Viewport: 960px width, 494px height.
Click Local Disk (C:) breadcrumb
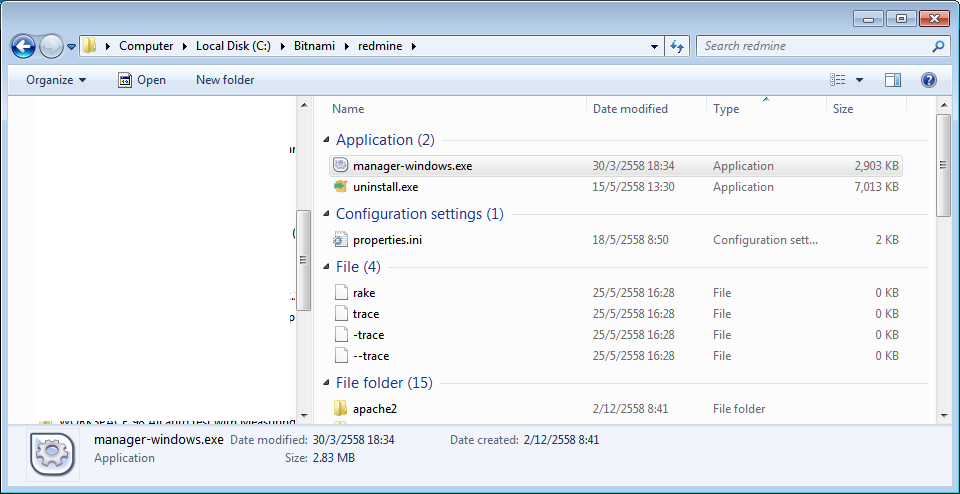pyautogui.click(x=233, y=46)
